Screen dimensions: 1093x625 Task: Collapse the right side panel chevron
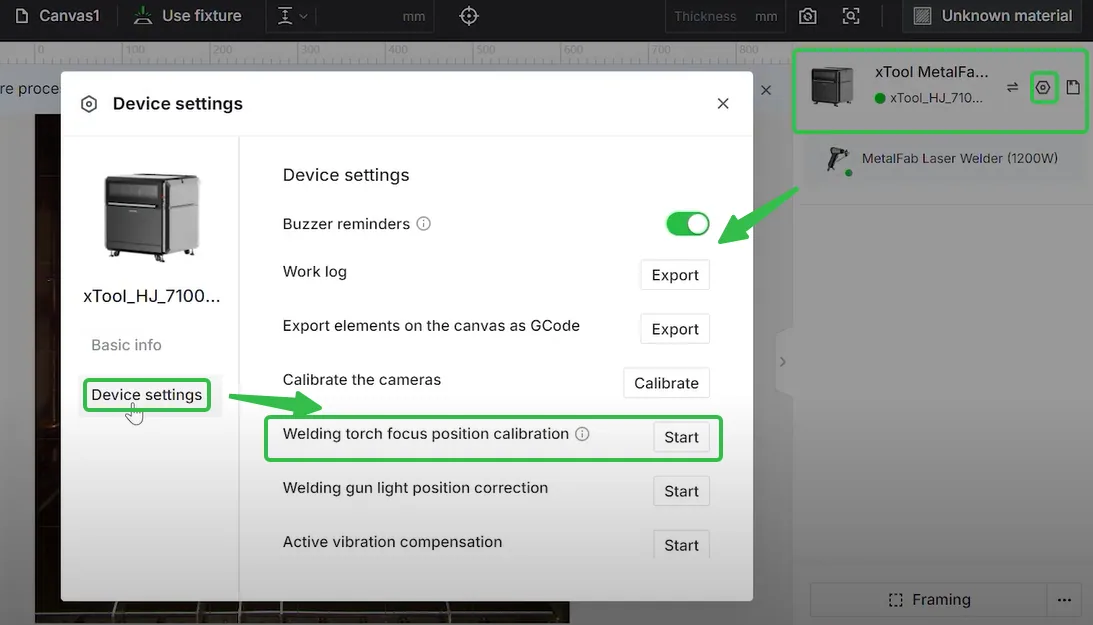[x=783, y=362]
